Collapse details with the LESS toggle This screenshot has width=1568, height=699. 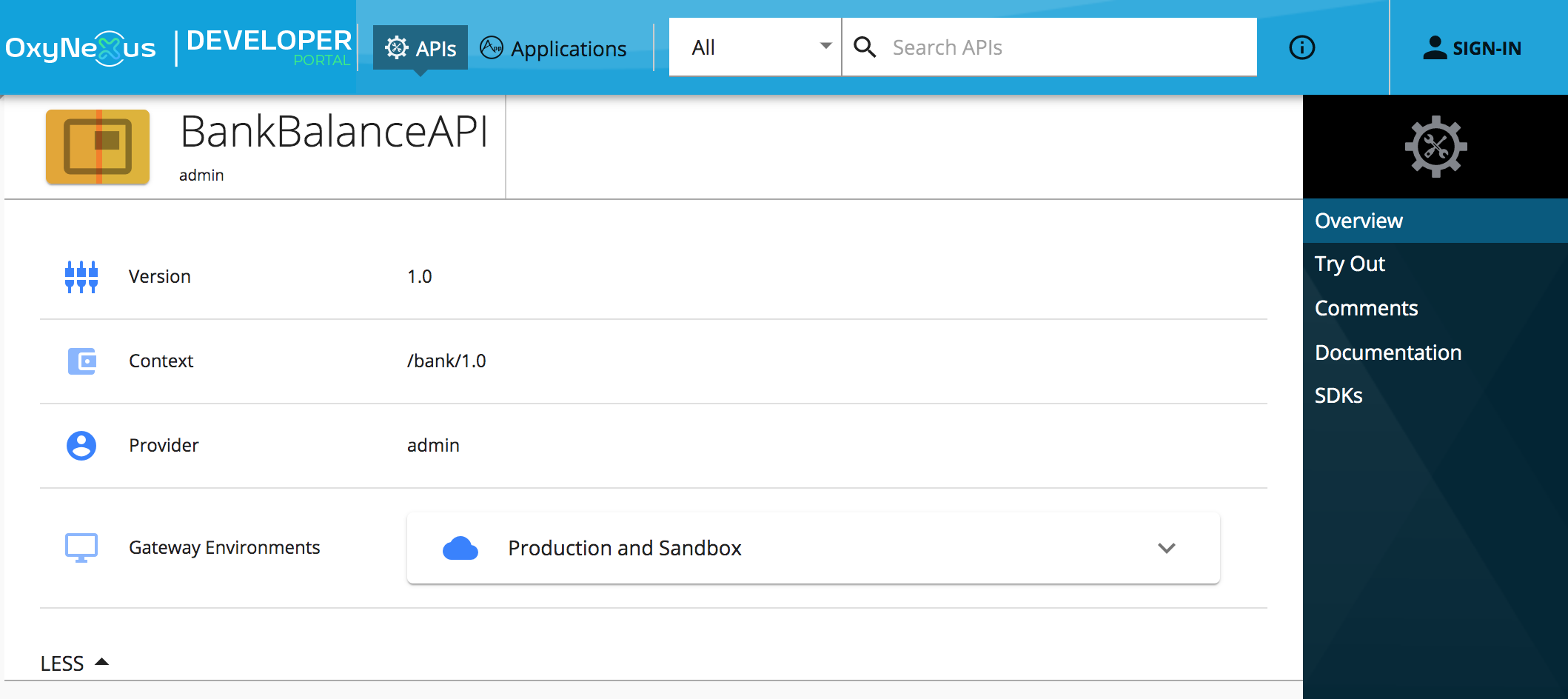[x=75, y=663]
